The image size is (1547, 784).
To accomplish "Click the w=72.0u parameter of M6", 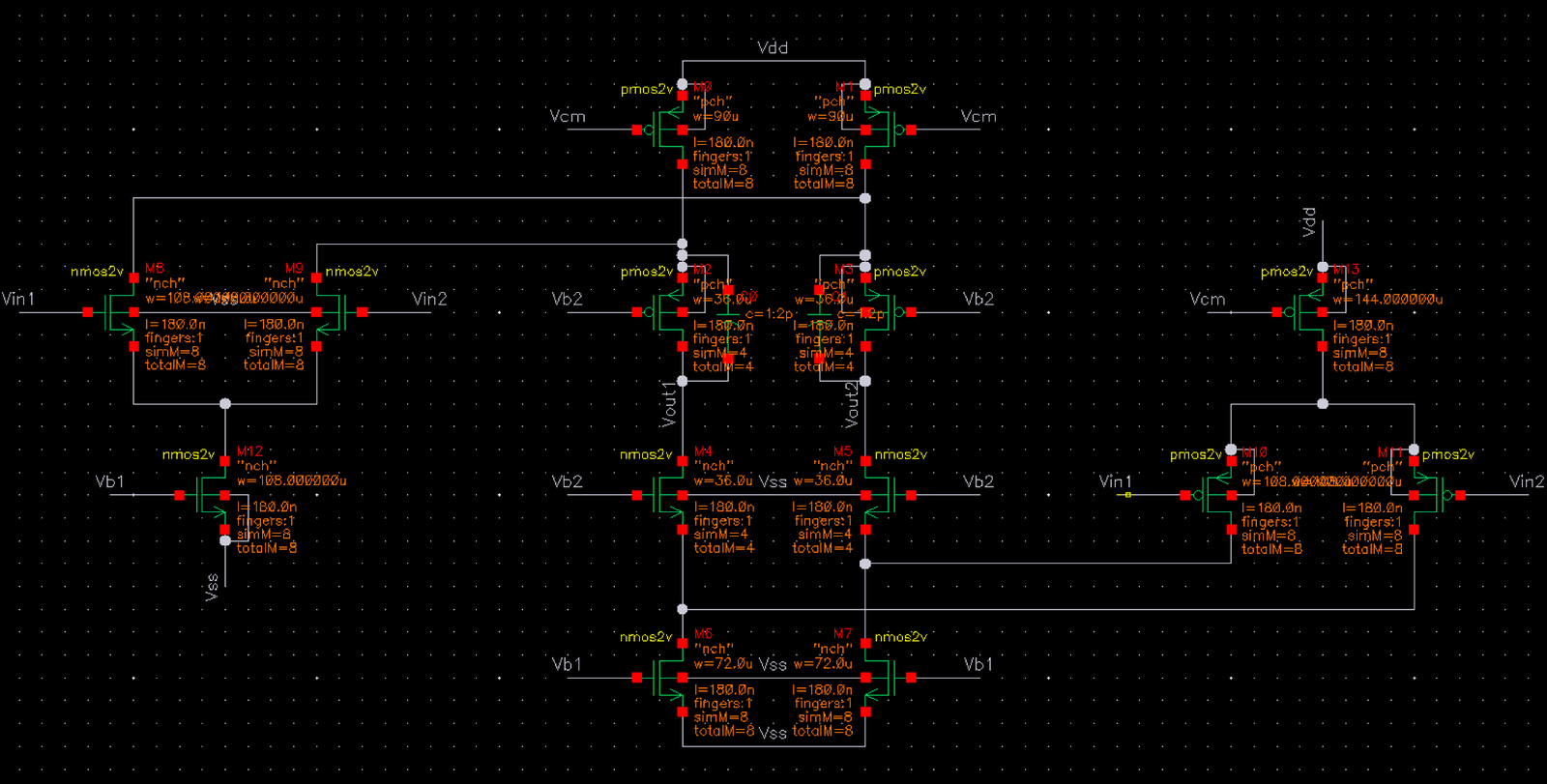I will (x=723, y=663).
